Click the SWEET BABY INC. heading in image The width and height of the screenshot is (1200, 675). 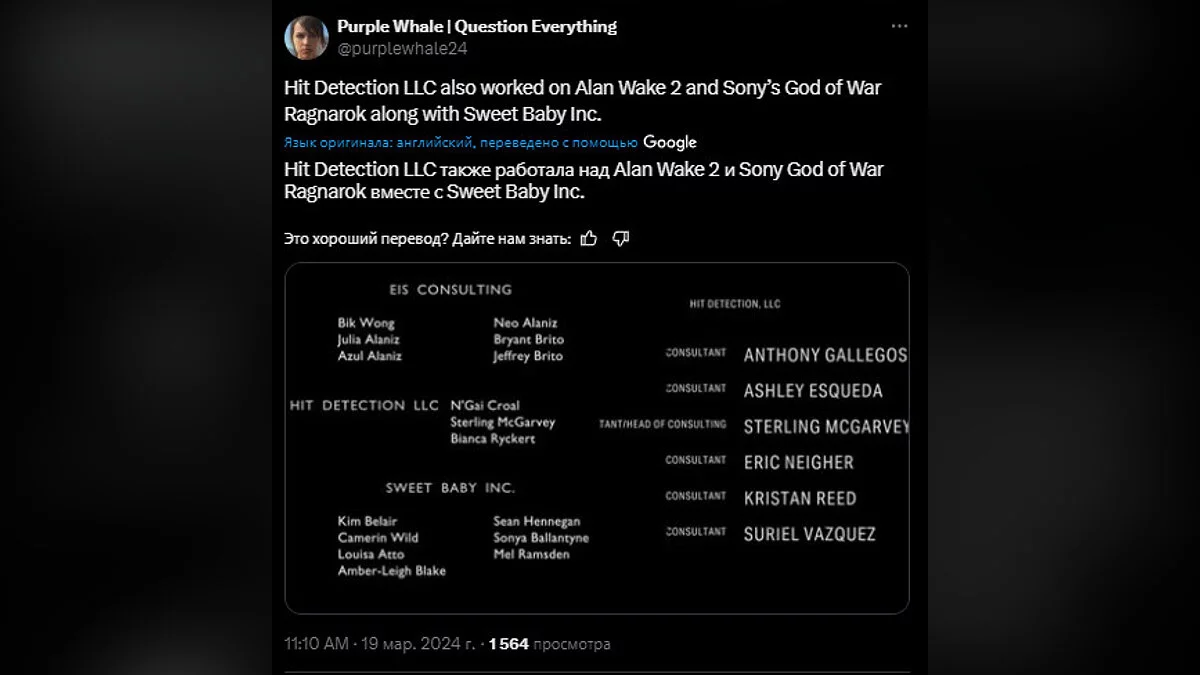tap(451, 488)
